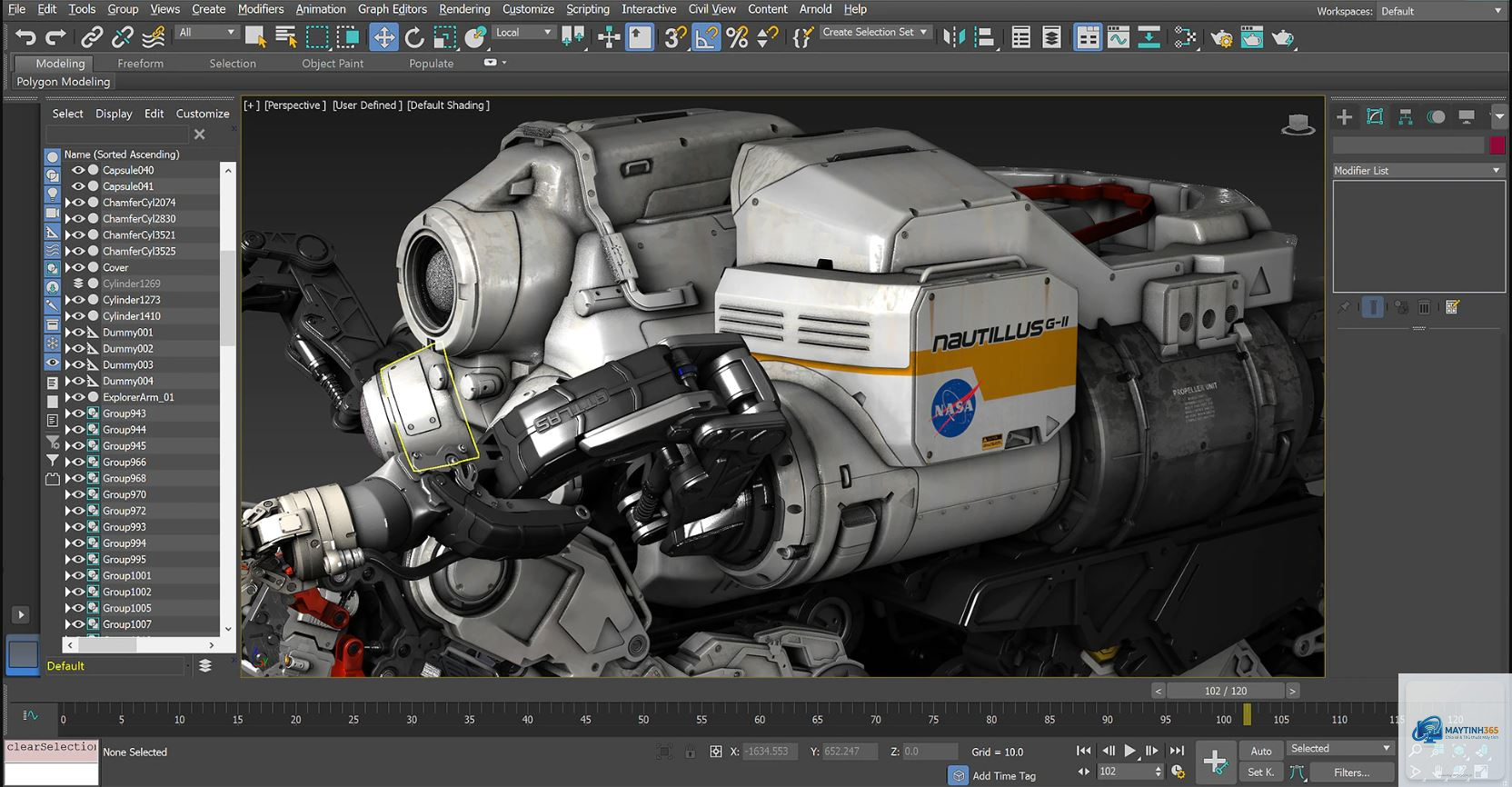The height and width of the screenshot is (787, 1512).
Task: Toggle the ribbon display icon
Action: (x=1088, y=37)
